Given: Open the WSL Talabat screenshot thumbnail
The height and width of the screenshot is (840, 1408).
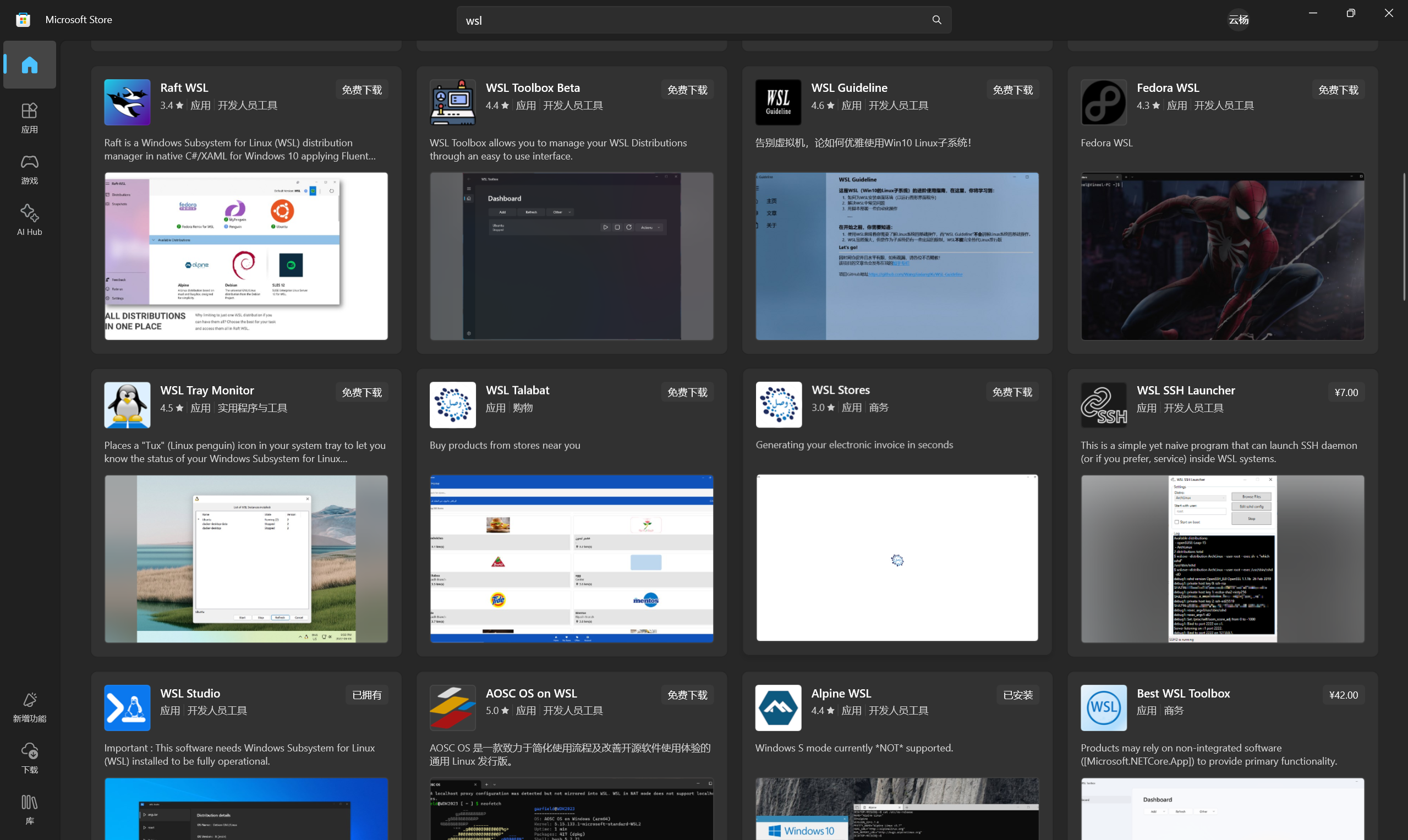Looking at the screenshot, I should 572,559.
